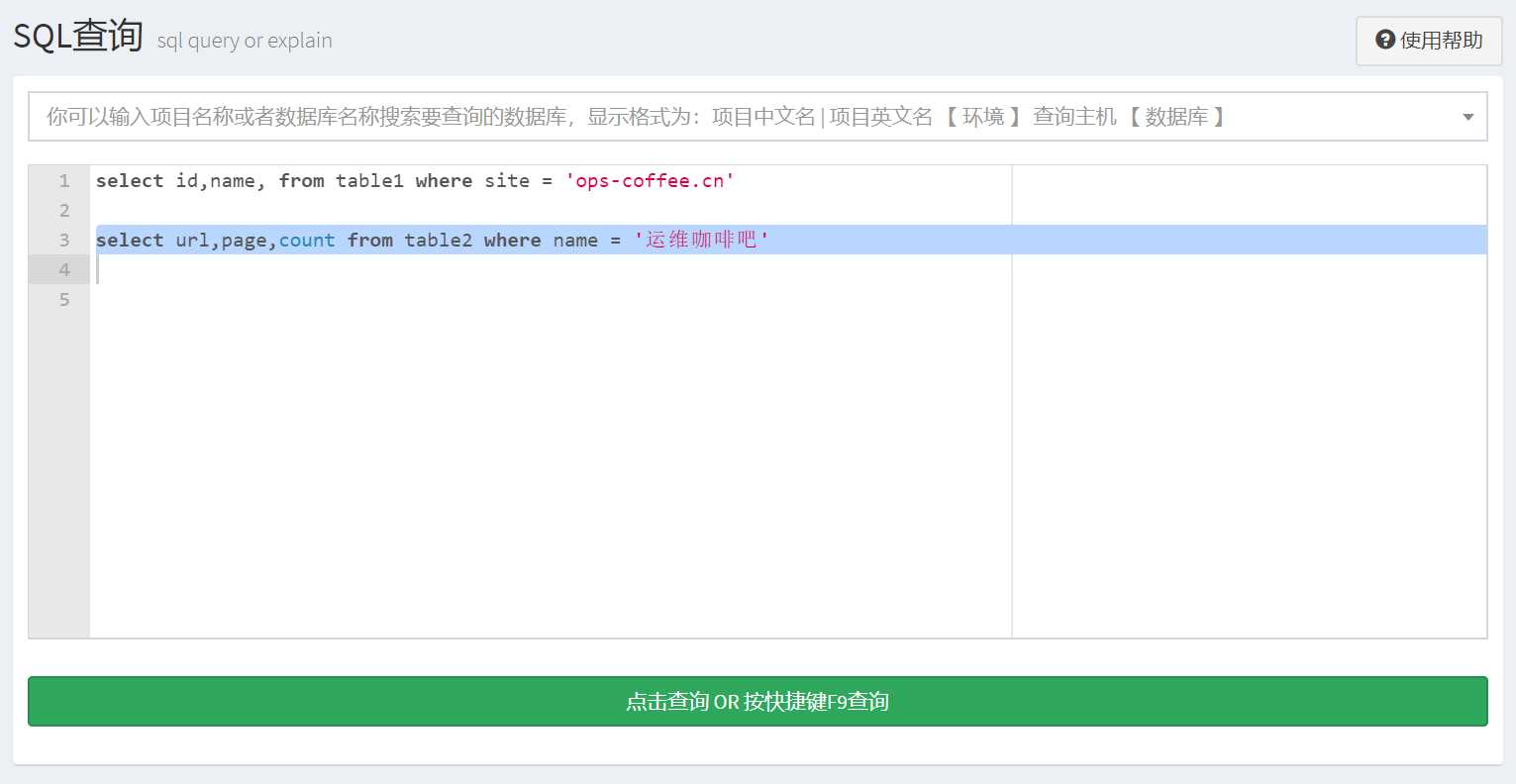Screen dimensions: 1516x784
Task: Open the 使用帮助 help button
Action: pyautogui.click(x=1429, y=41)
